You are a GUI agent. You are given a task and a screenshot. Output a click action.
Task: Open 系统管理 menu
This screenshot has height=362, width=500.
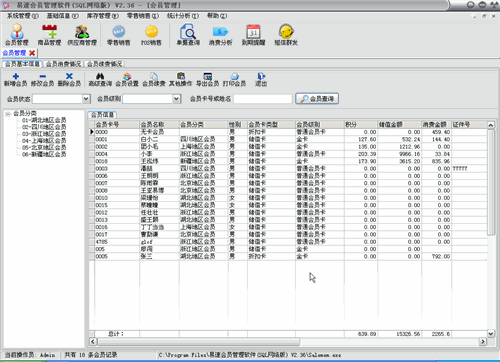click(23, 16)
